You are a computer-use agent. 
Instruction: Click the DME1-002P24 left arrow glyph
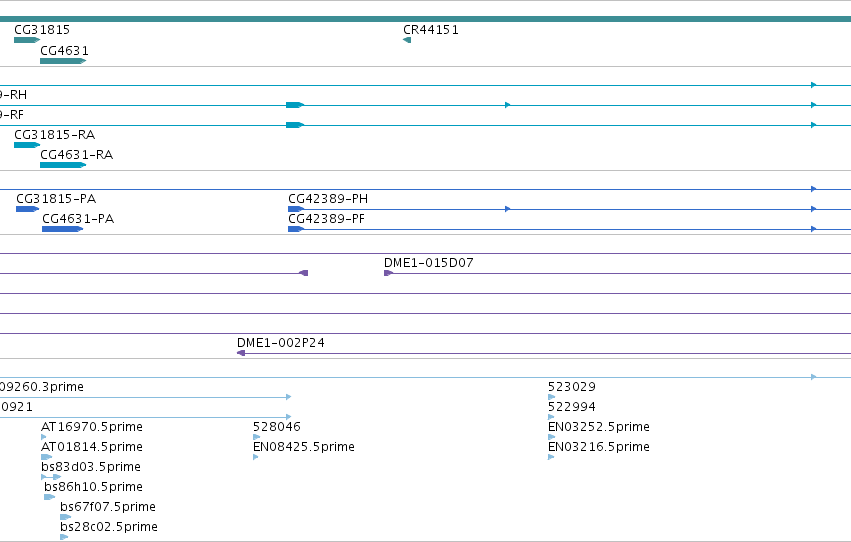(x=241, y=353)
